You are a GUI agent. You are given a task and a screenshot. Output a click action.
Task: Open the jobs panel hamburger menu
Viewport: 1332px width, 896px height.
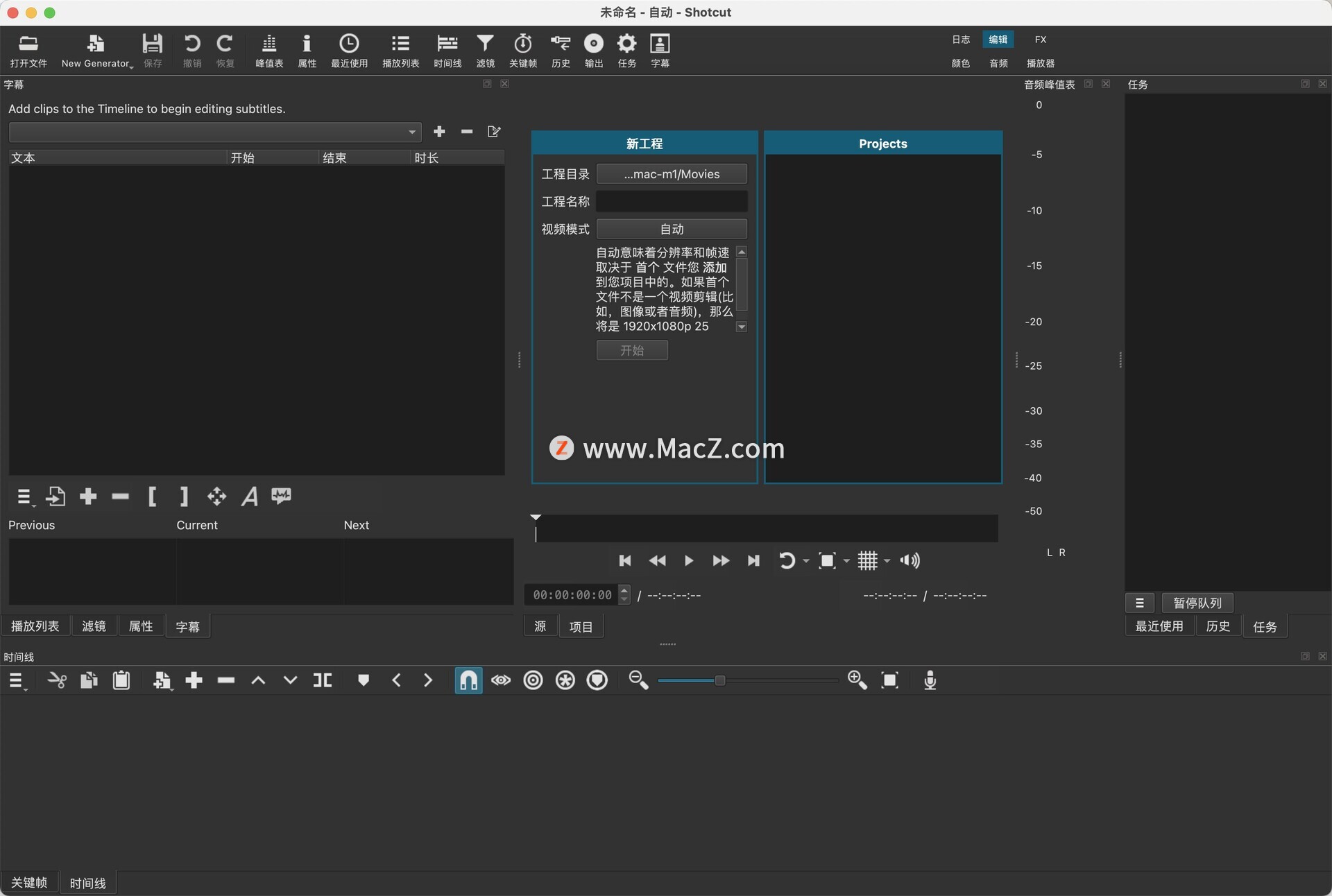pyautogui.click(x=1140, y=603)
